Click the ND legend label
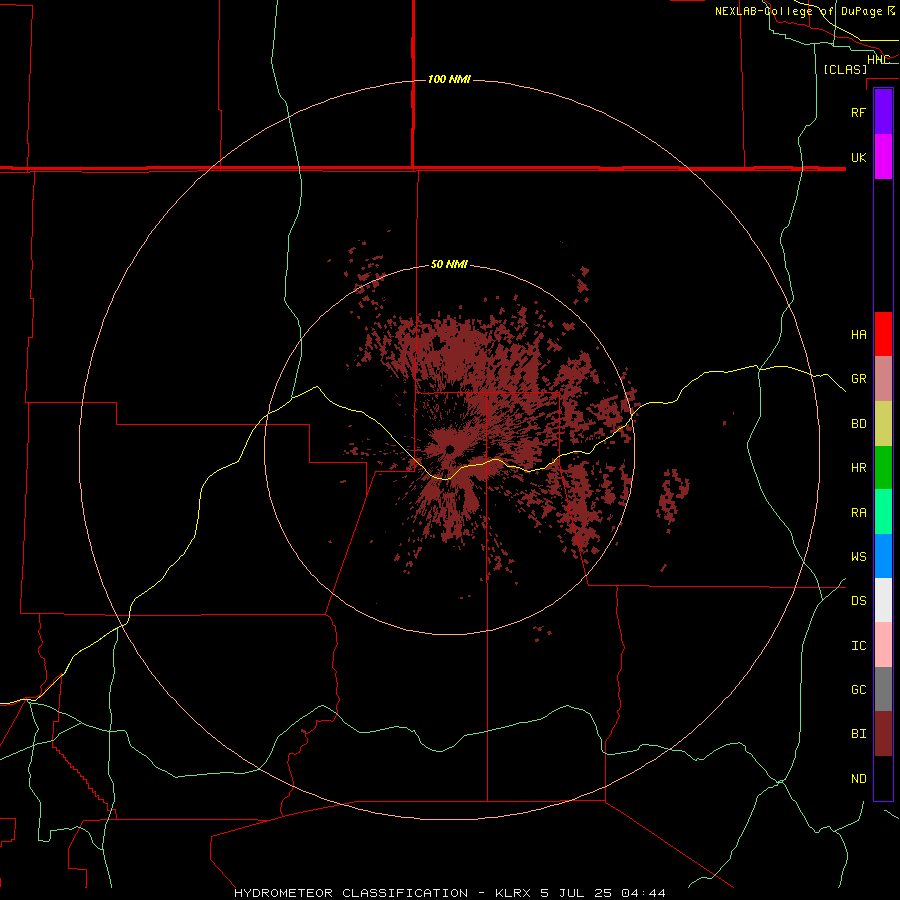 coord(858,779)
